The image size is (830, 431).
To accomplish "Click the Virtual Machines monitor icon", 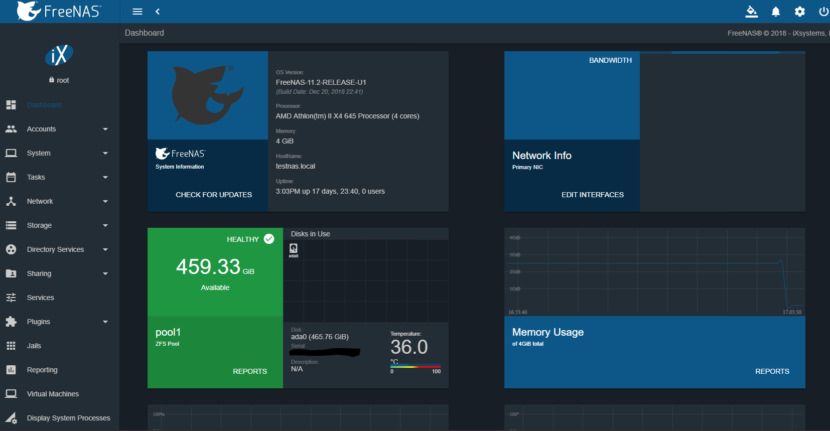I will (11, 393).
